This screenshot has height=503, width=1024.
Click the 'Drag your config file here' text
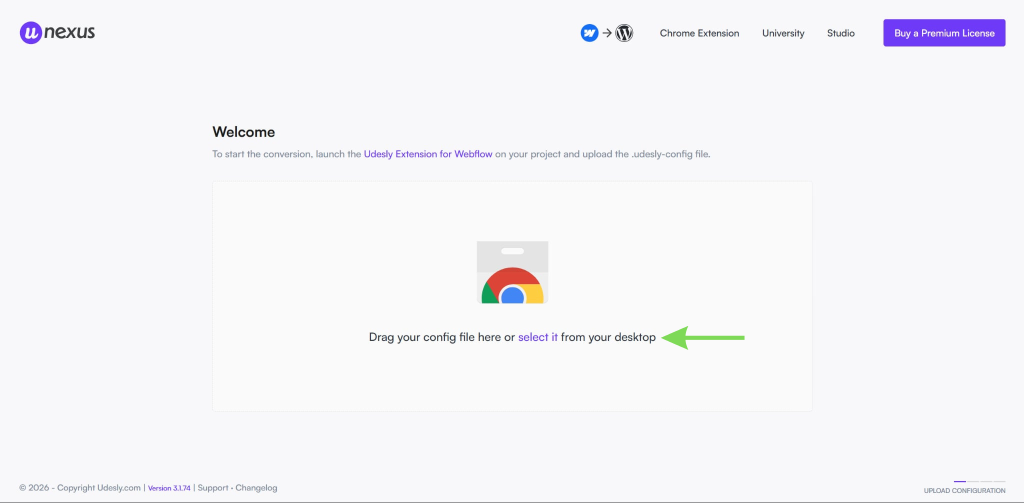click(436, 338)
